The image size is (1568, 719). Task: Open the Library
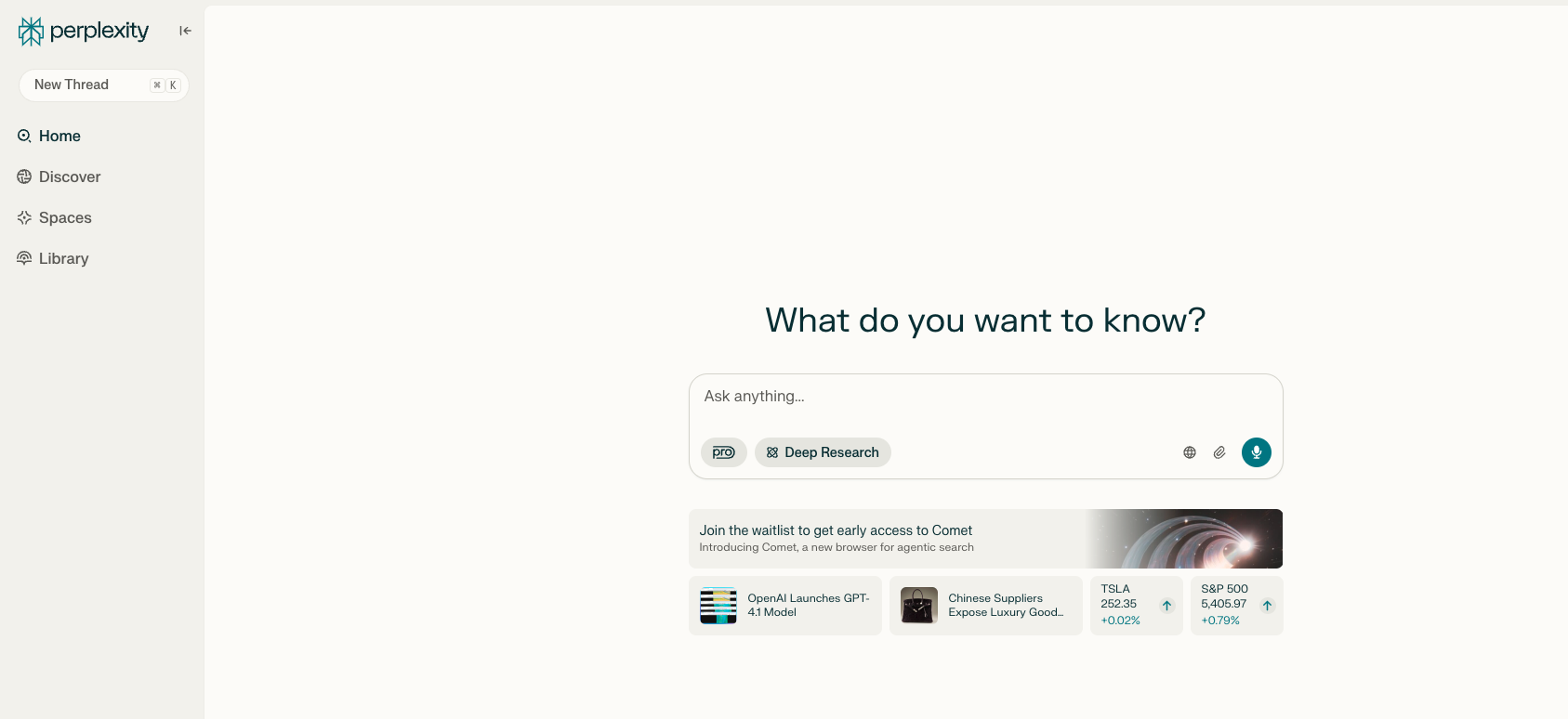coord(54,258)
